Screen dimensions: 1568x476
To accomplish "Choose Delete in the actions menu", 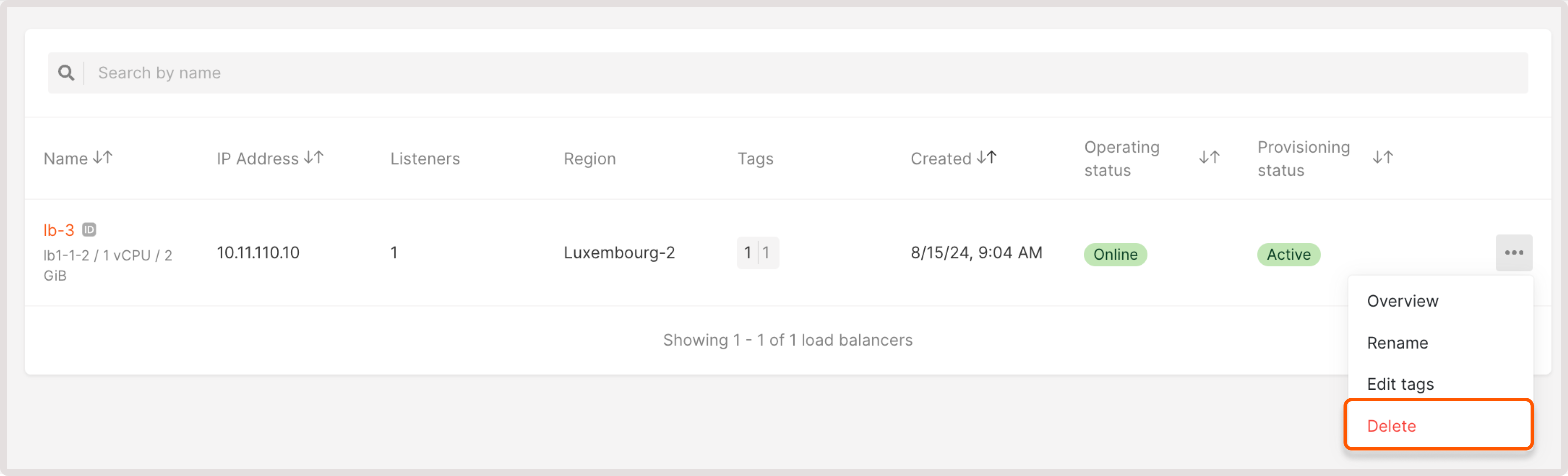I will coord(1438,425).
